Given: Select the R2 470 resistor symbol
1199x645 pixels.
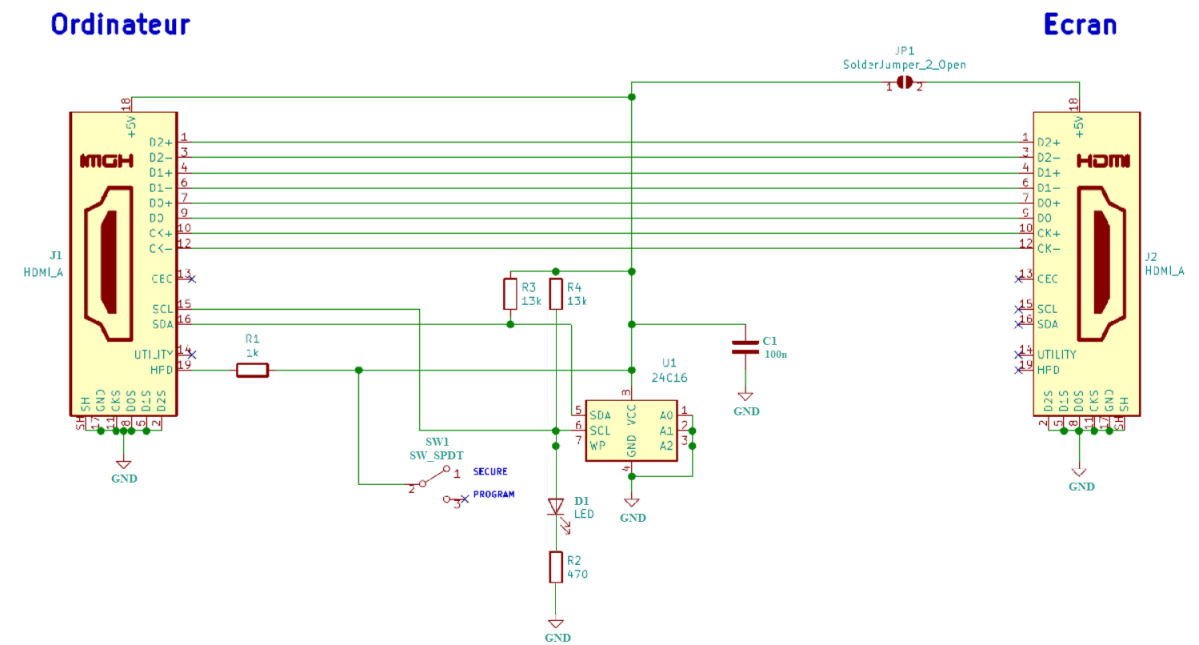Looking at the screenshot, I should point(556,567).
